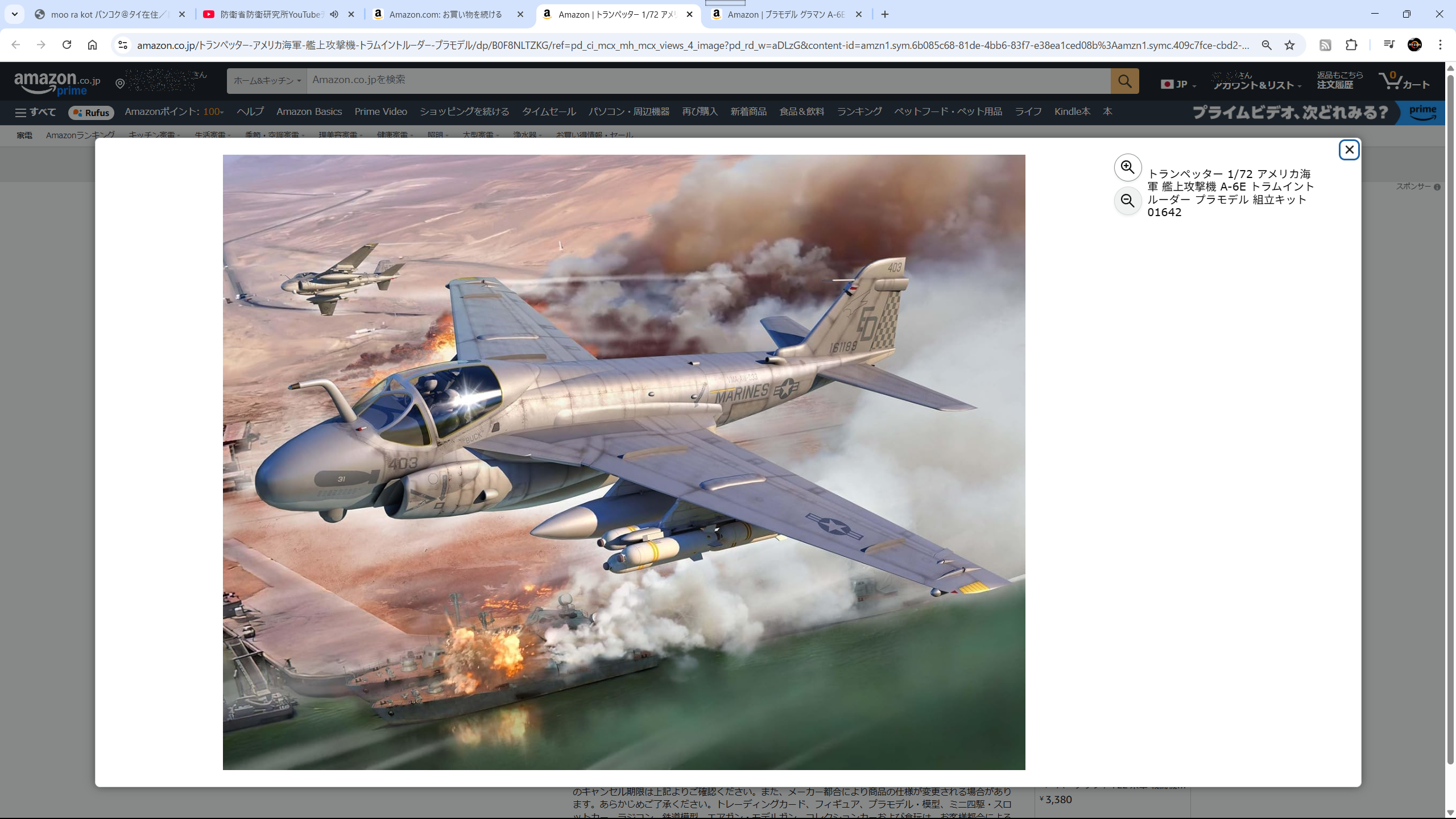This screenshot has width=1456, height=819.
Task: Click the Amazon search magnifier button
Action: (1124, 81)
